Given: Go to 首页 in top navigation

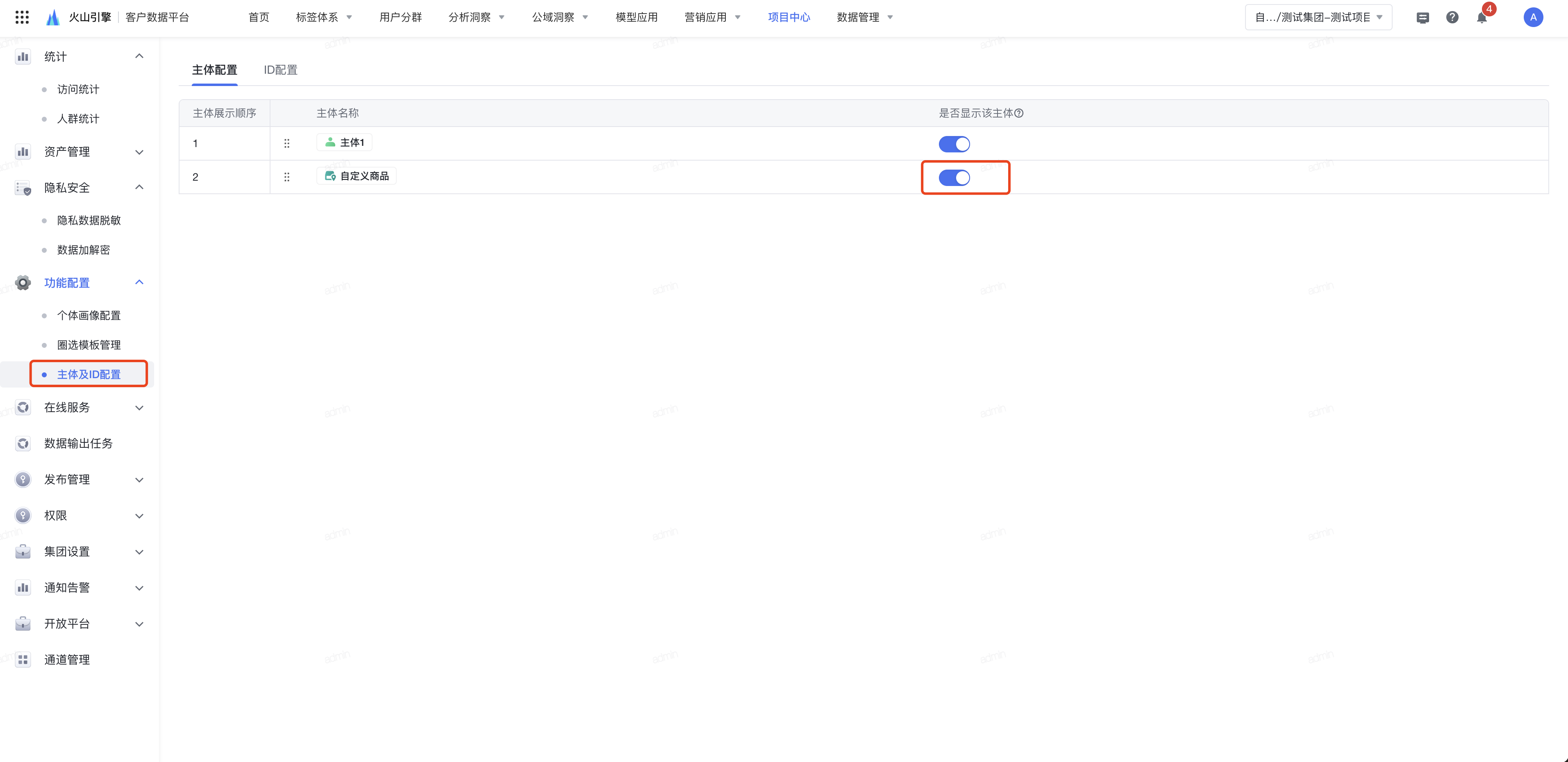Looking at the screenshot, I should tap(259, 17).
